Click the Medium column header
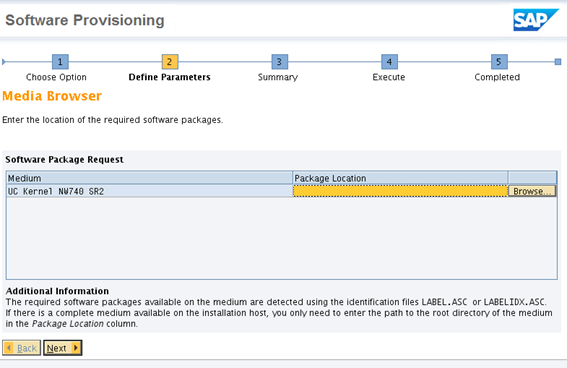 click(x=149, y=178)
